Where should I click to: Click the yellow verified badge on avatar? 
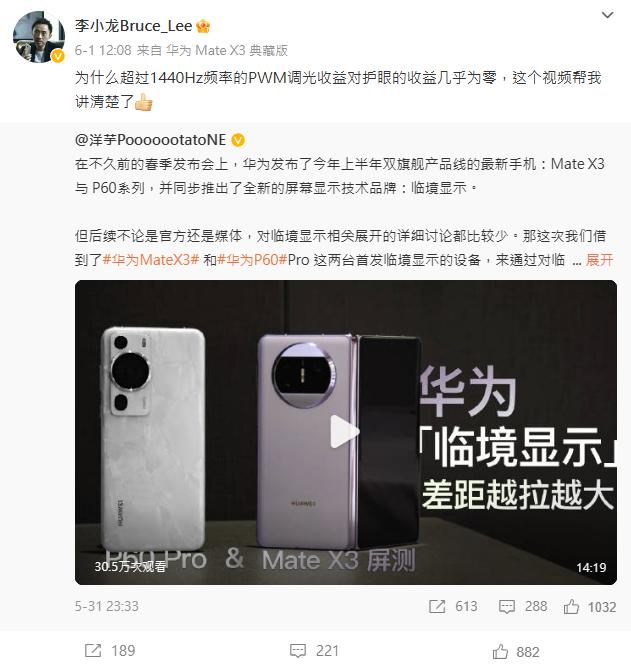58,56
